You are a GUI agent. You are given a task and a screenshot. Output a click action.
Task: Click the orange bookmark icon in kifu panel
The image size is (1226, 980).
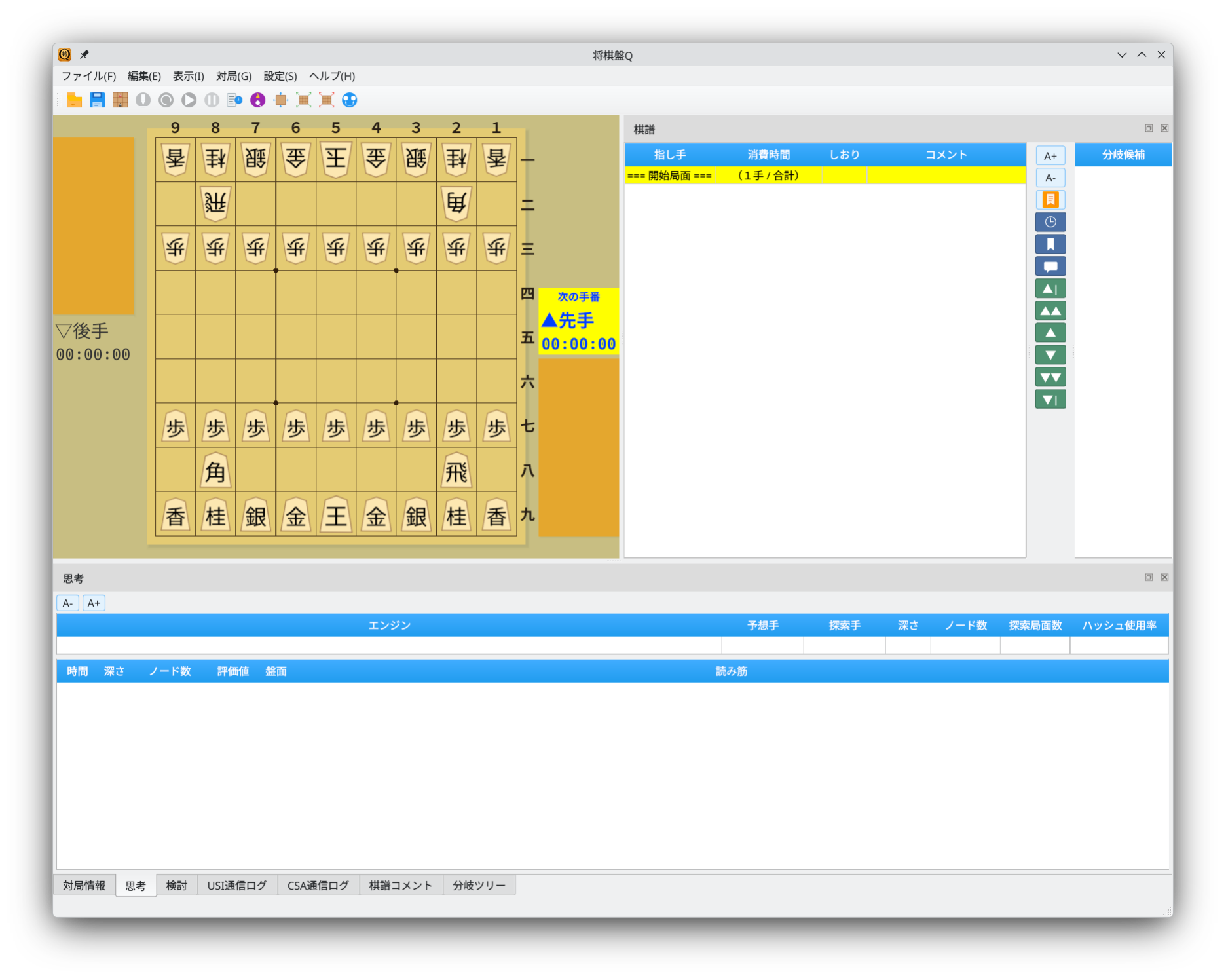point(1050,200)
